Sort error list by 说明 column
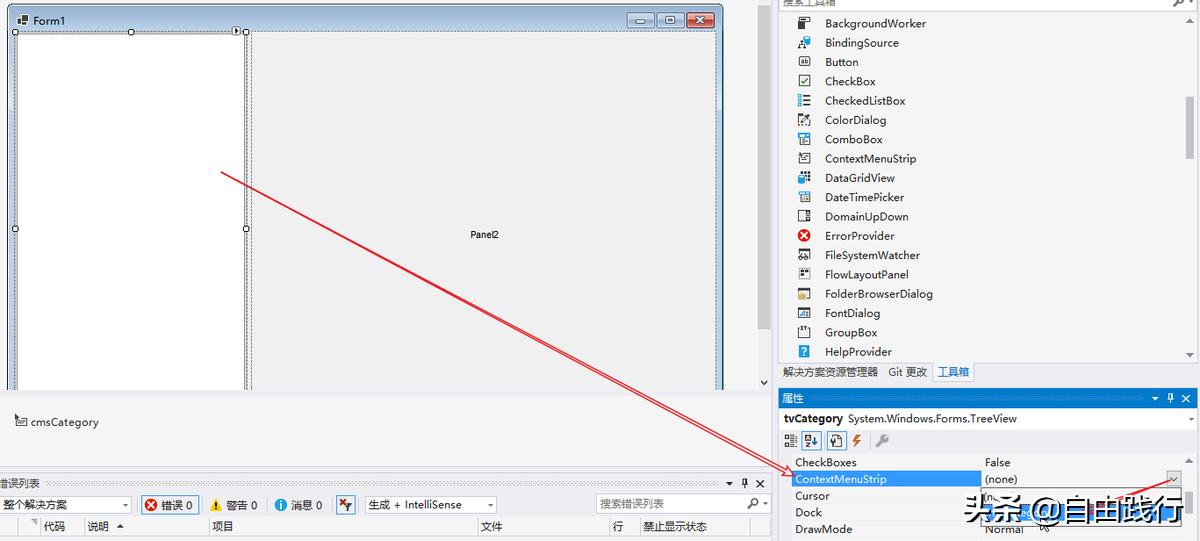This screenshot has height=541, width=1200. pos(145,526)
